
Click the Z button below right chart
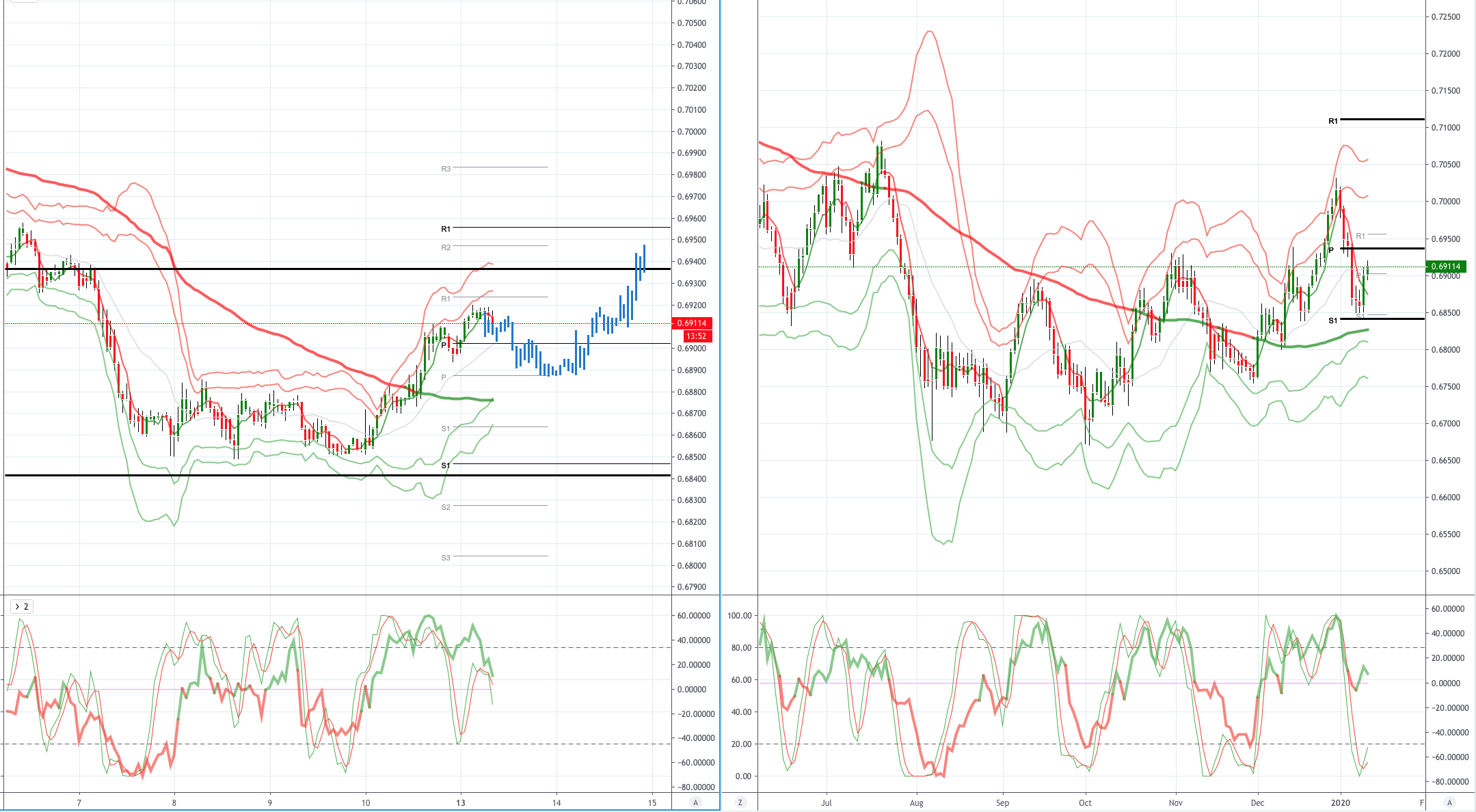740,802
